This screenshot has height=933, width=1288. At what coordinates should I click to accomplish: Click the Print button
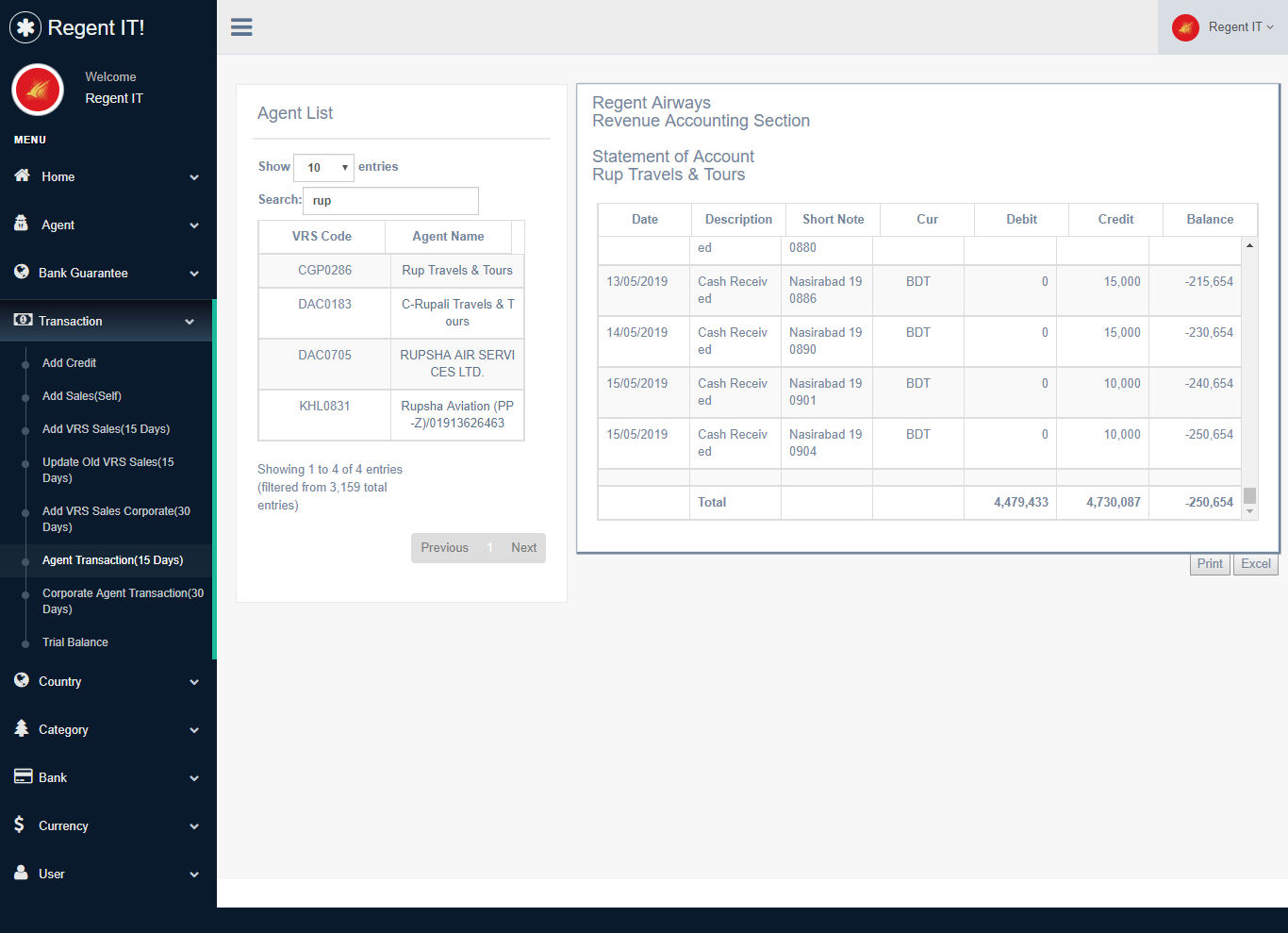click(1210, 564)
